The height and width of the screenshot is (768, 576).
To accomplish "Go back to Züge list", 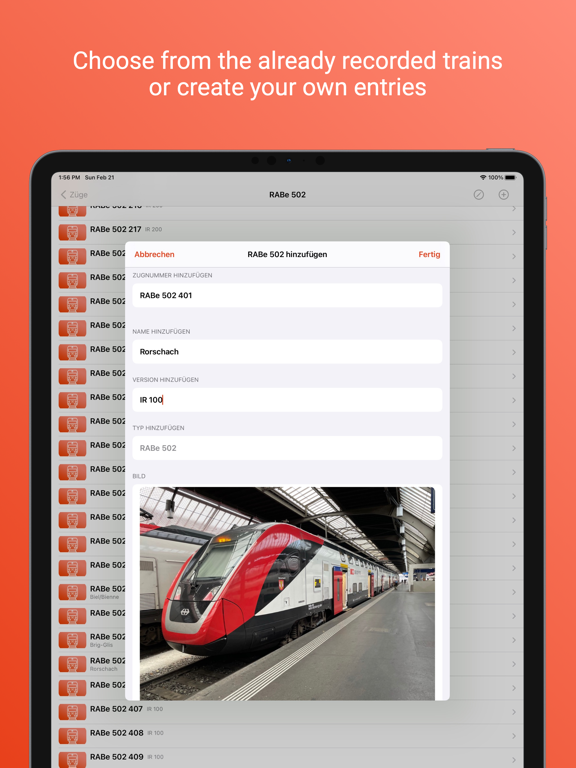I will (x=74, y=195).
